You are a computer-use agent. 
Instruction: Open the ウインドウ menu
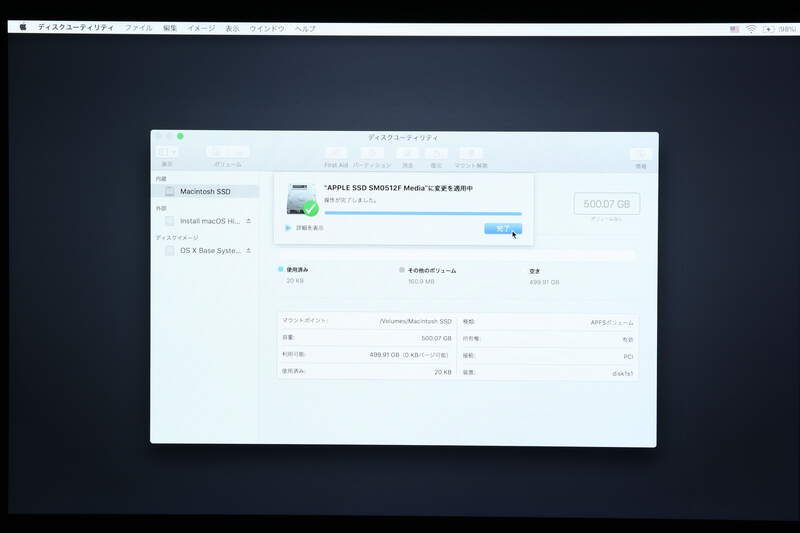coord(267,29)
